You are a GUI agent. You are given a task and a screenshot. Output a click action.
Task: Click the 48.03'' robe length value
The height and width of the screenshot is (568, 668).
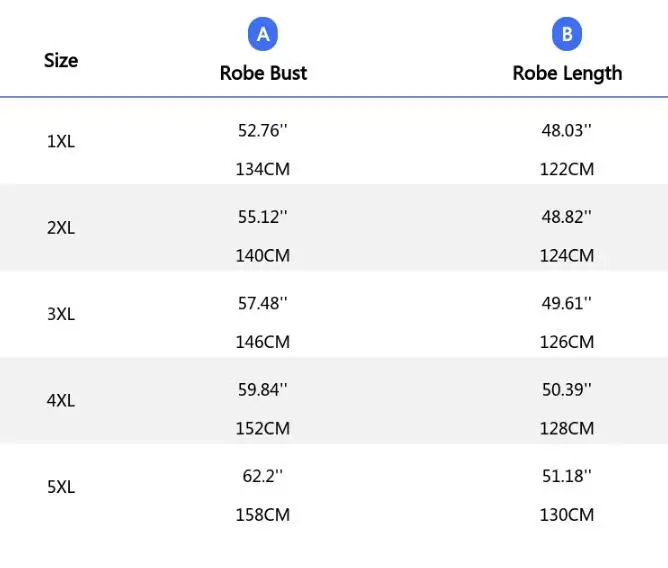coord(567,130)
